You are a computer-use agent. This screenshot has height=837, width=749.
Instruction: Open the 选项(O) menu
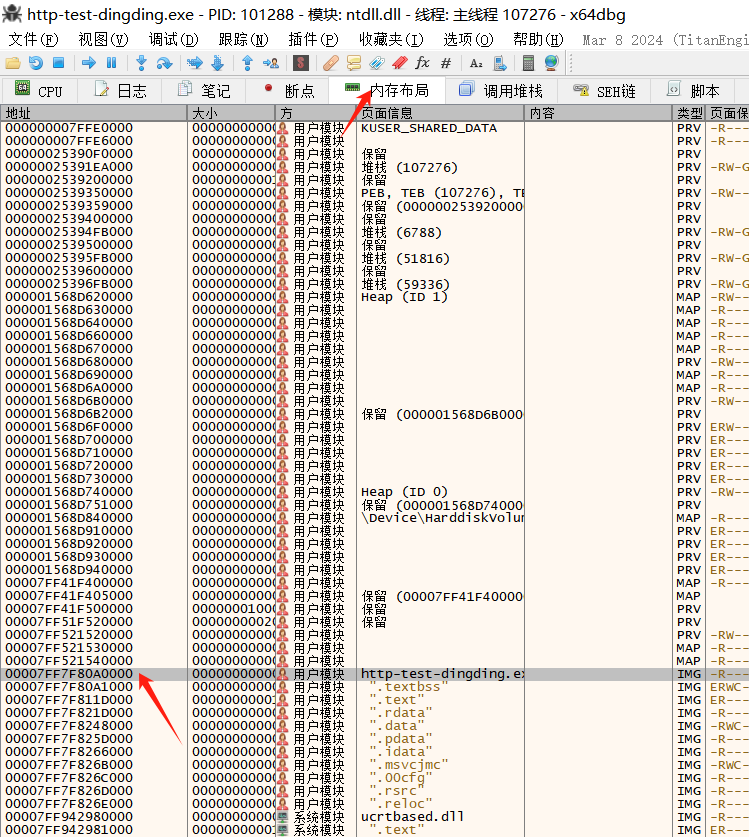click(468, 40)
